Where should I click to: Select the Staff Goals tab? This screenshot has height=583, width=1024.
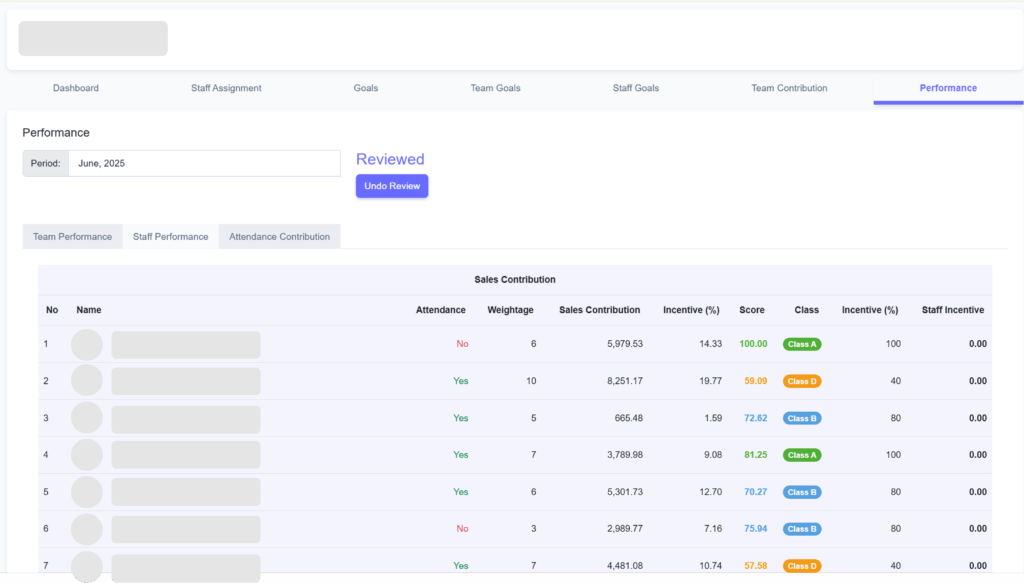coord(635,88)
